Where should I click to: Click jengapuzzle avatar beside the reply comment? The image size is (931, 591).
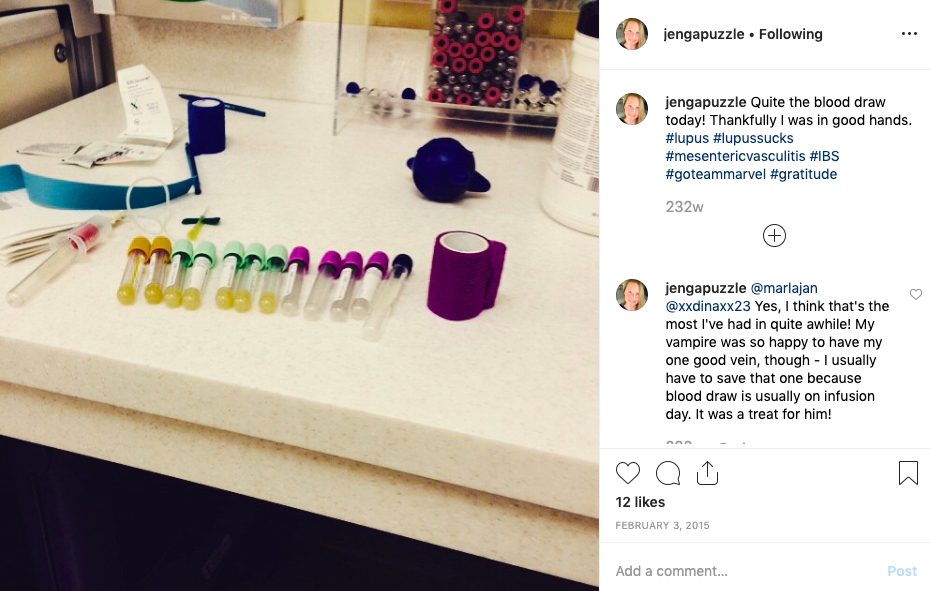632,295
